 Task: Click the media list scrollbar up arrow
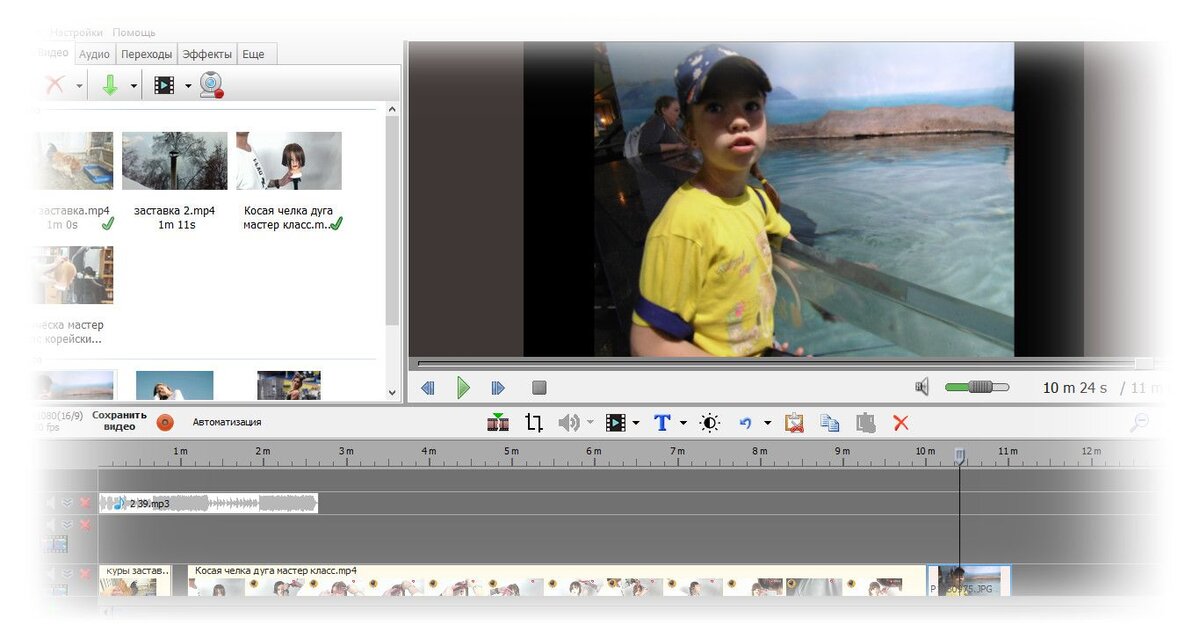[392, 109]
